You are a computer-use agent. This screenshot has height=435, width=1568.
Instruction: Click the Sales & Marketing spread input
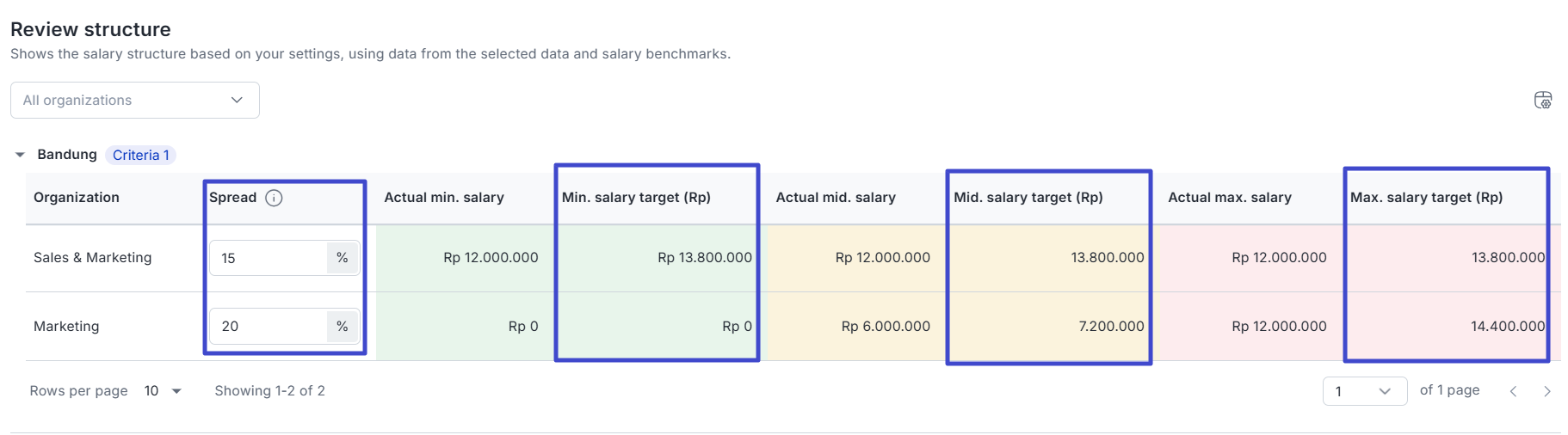(268, 258)
